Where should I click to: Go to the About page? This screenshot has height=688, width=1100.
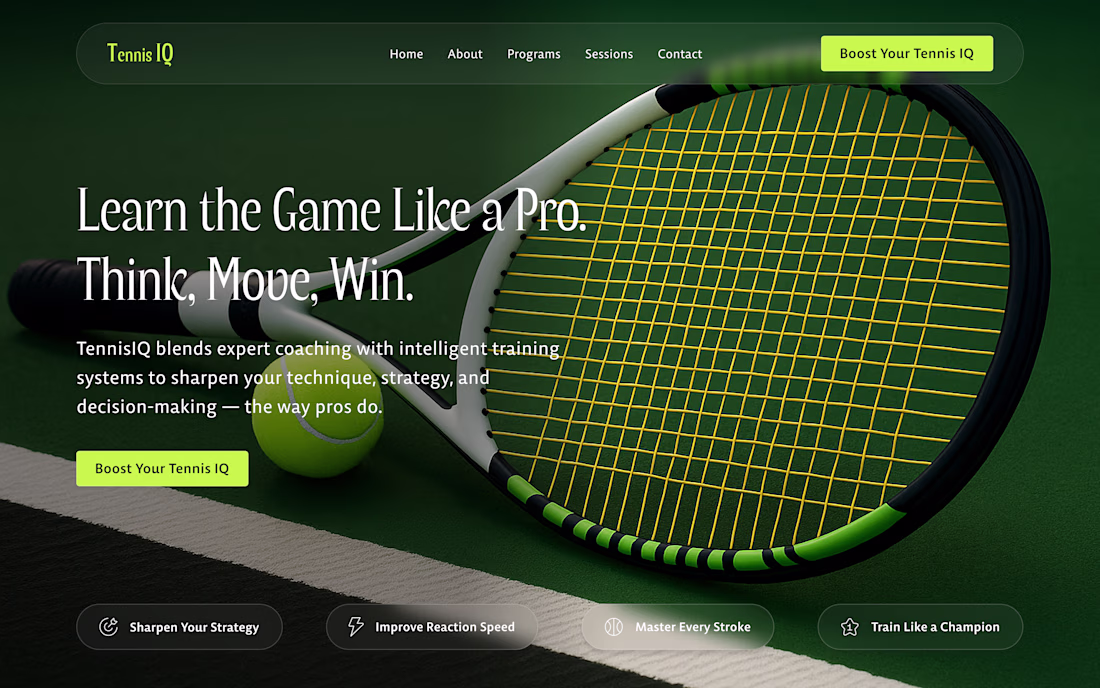(465, 54)
